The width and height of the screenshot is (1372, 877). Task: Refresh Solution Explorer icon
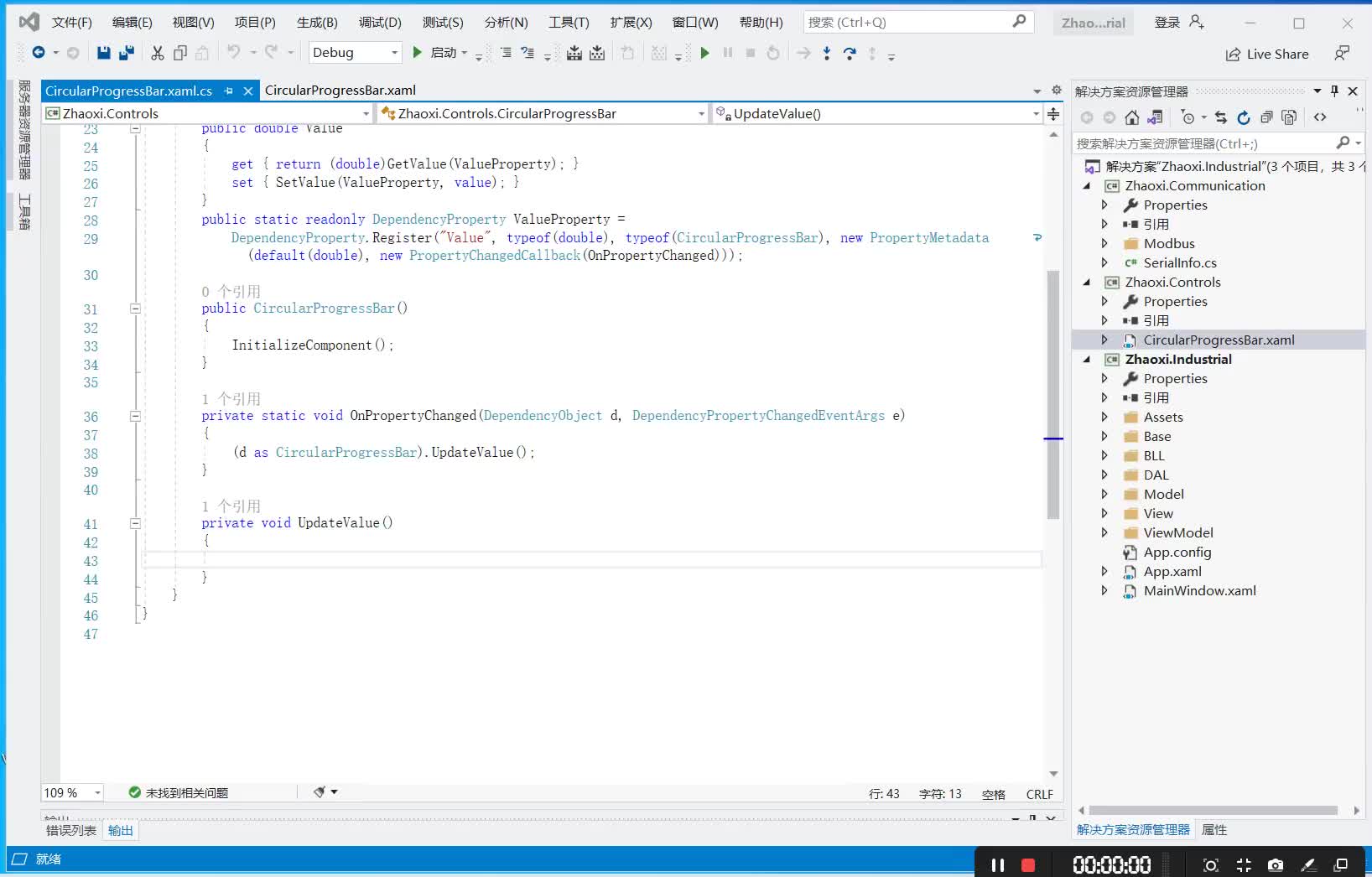click(x=1244, y=117)
